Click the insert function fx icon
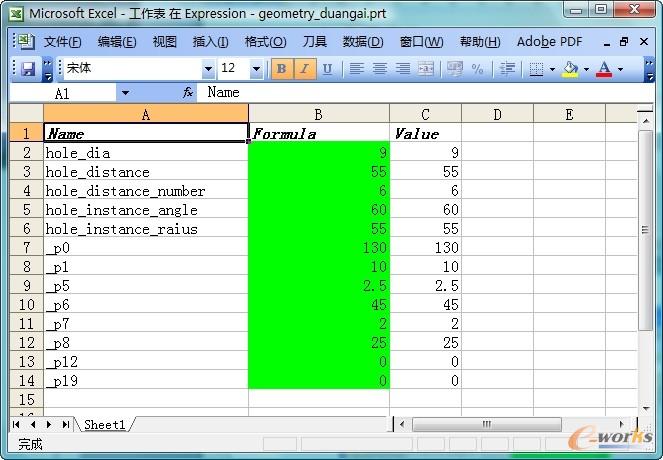The width and height of the screenshot is (663, 460). (x=188, y=92)
